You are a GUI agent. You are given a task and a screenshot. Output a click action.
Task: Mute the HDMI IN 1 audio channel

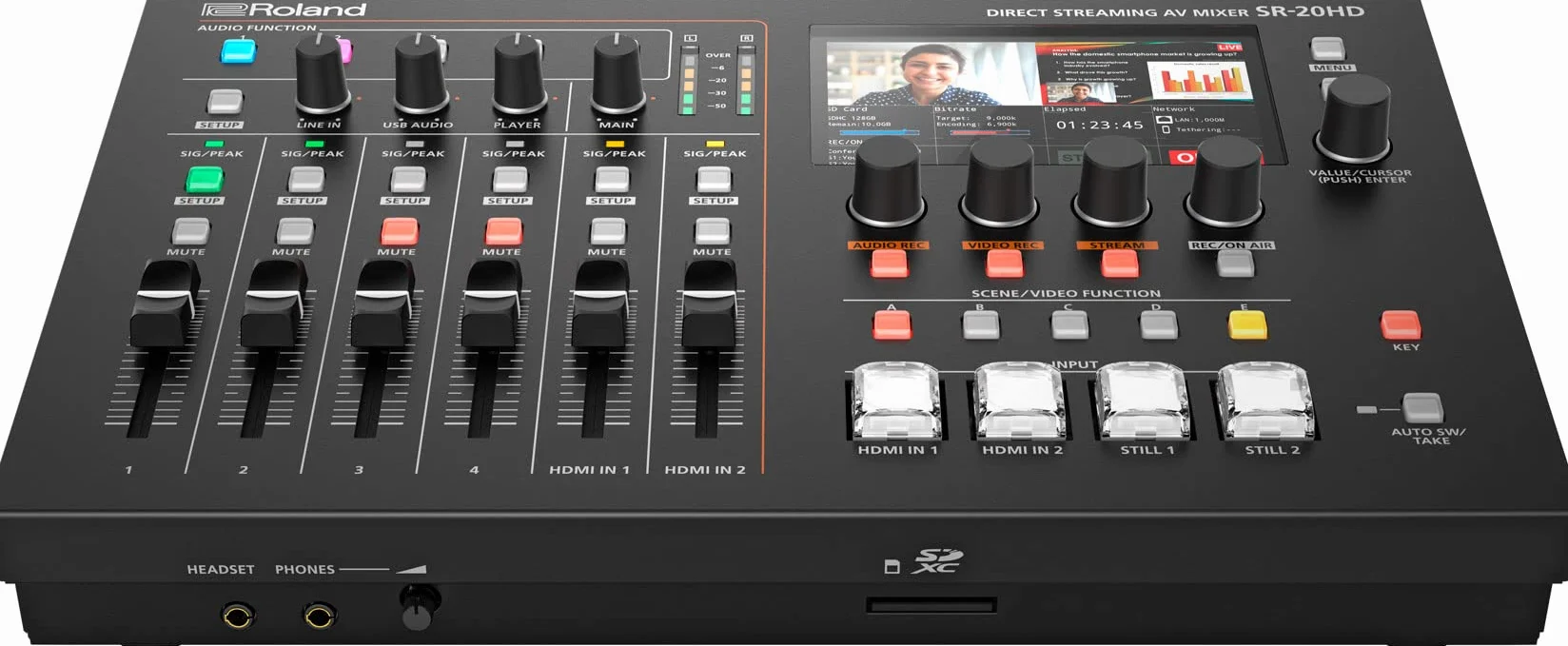[x=608, y=231]
